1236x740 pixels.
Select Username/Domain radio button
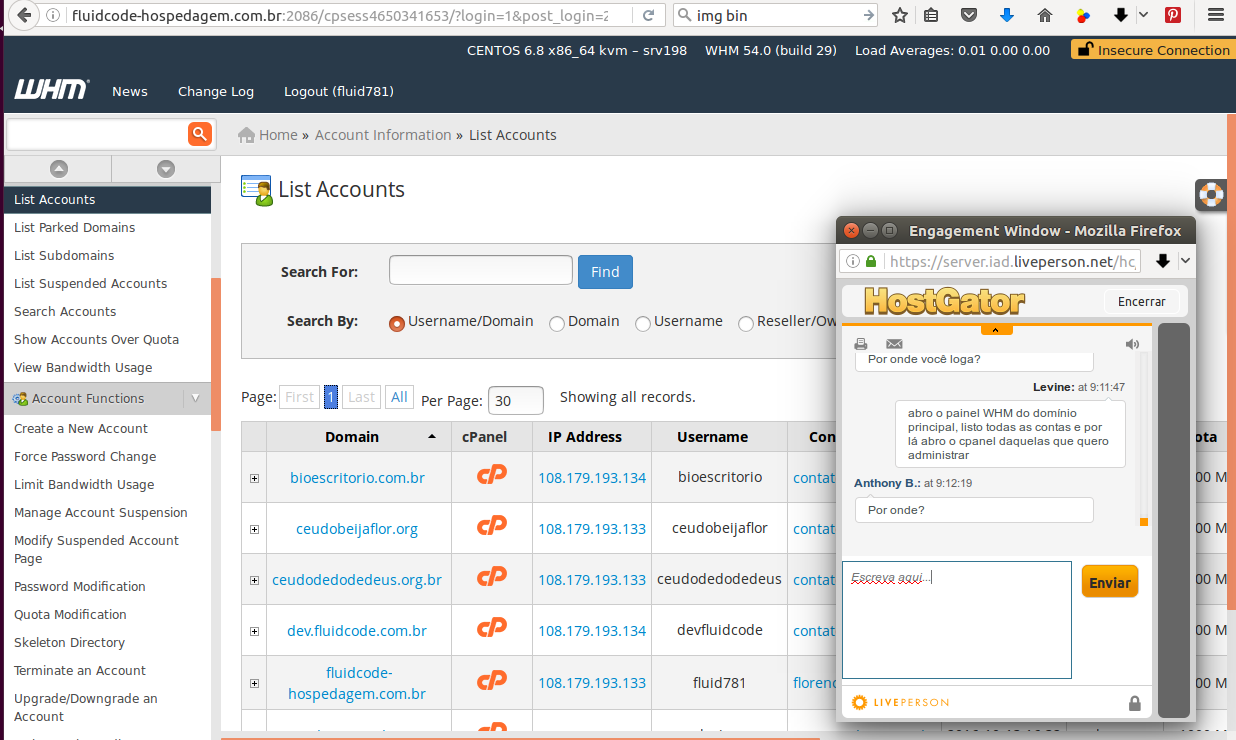(397, 323)
